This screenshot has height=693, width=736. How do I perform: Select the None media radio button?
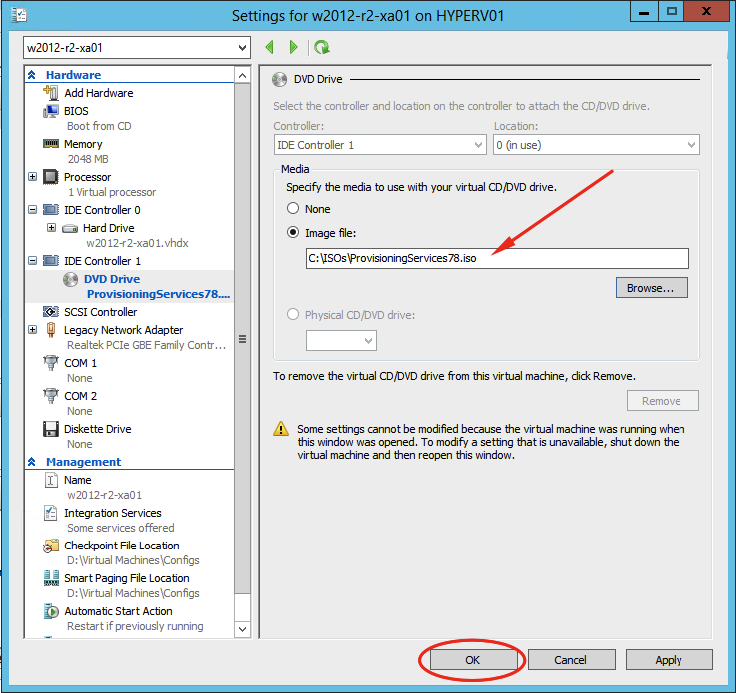click(293, 208)
